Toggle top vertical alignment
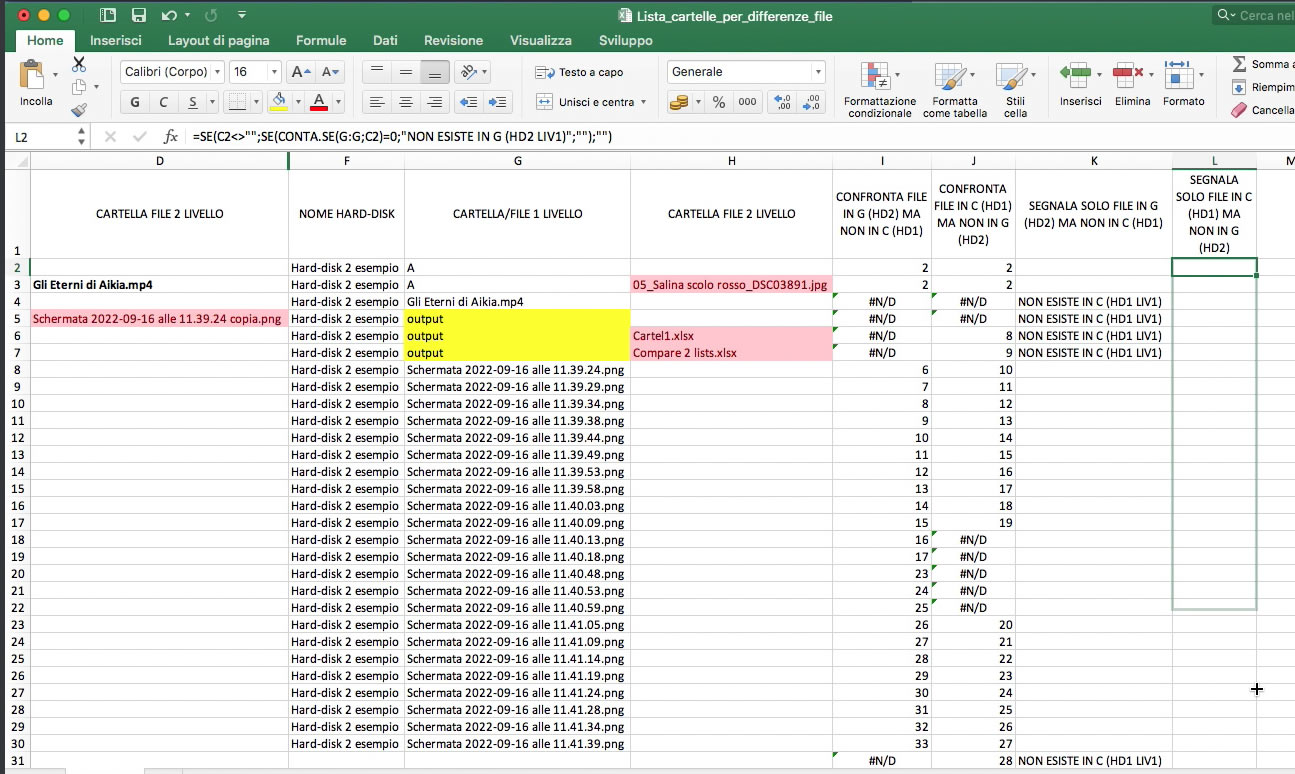Screen dimensions: 1295x774 pyautogui.click(x=376, y=72)
